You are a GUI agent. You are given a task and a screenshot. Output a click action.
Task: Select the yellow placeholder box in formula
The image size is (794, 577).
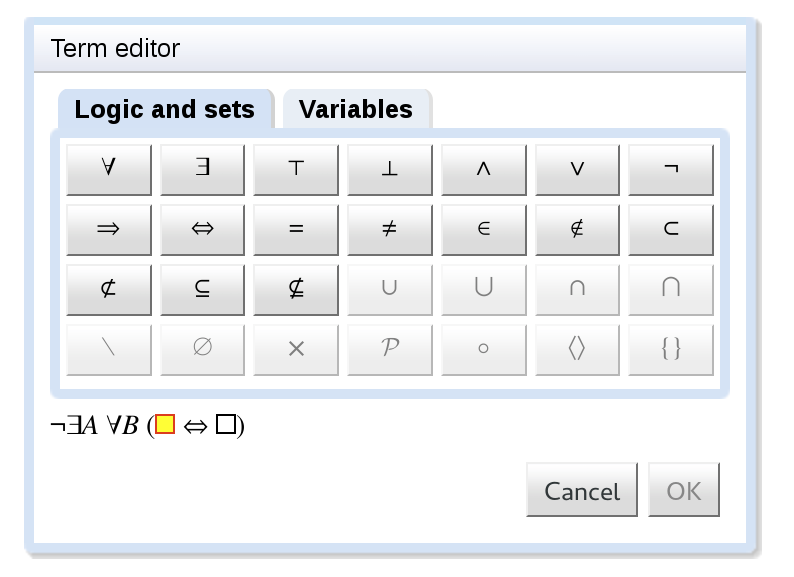coord(165,425)
